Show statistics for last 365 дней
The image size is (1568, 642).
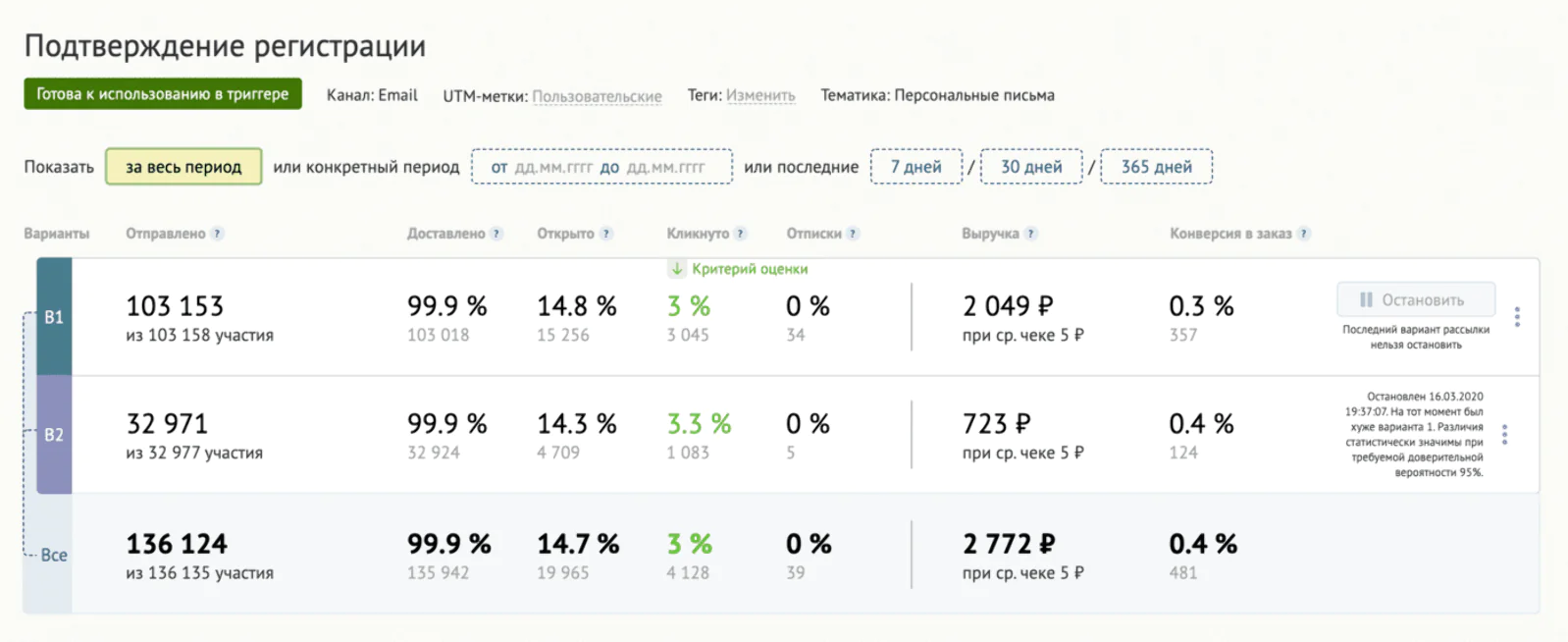pos(1157,167)
